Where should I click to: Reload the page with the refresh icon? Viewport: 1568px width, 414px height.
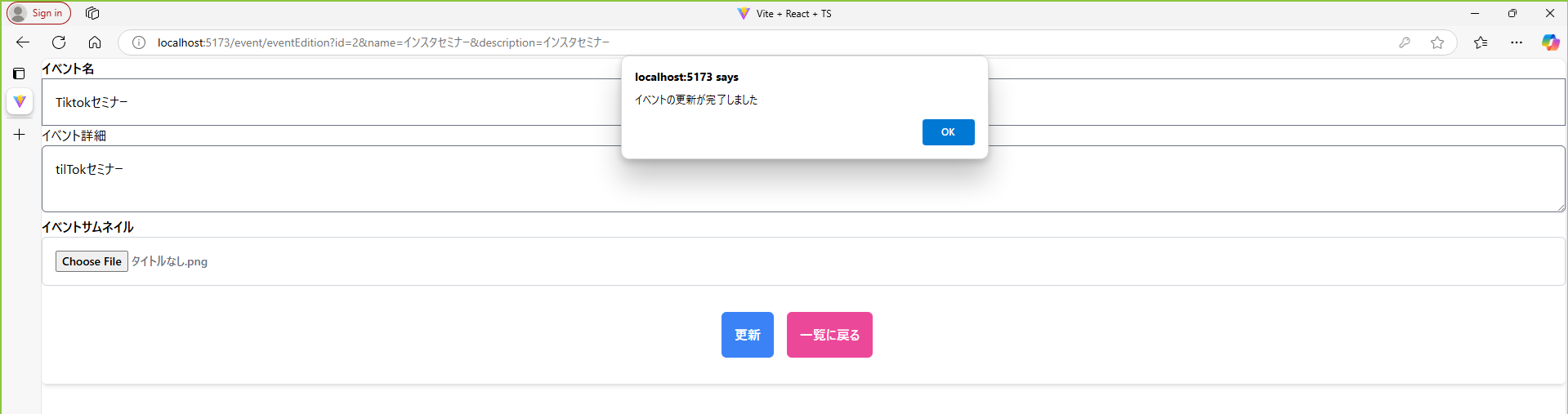[x=59, y=42]
